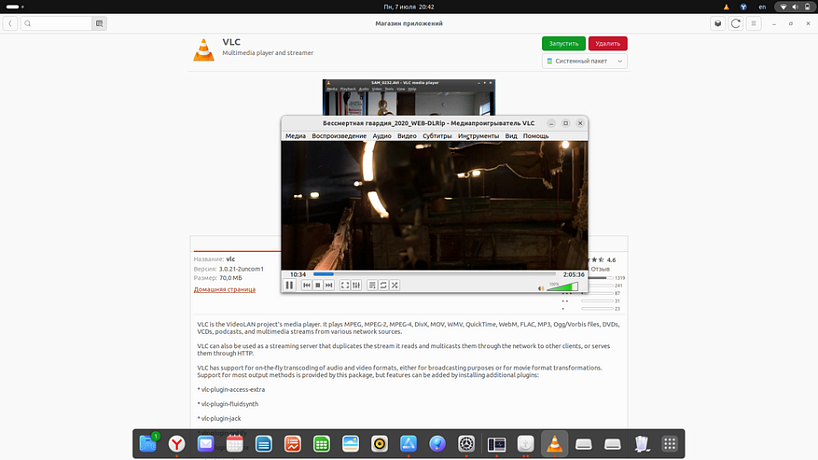Mute audio using VLC speaker icon

[x=541, y=288]
